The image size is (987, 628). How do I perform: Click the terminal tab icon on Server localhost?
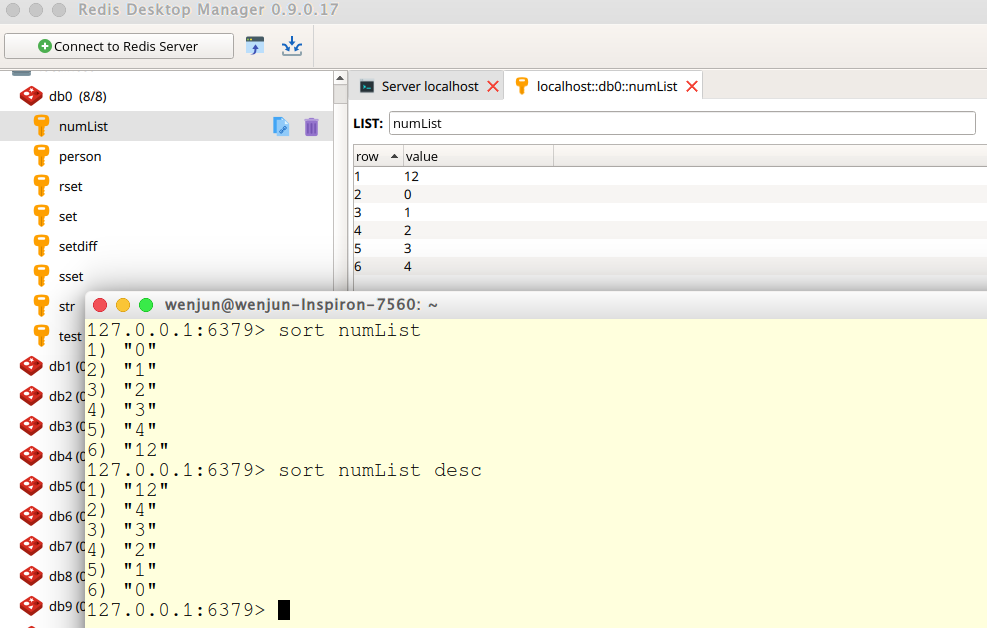tap(367, 86)
